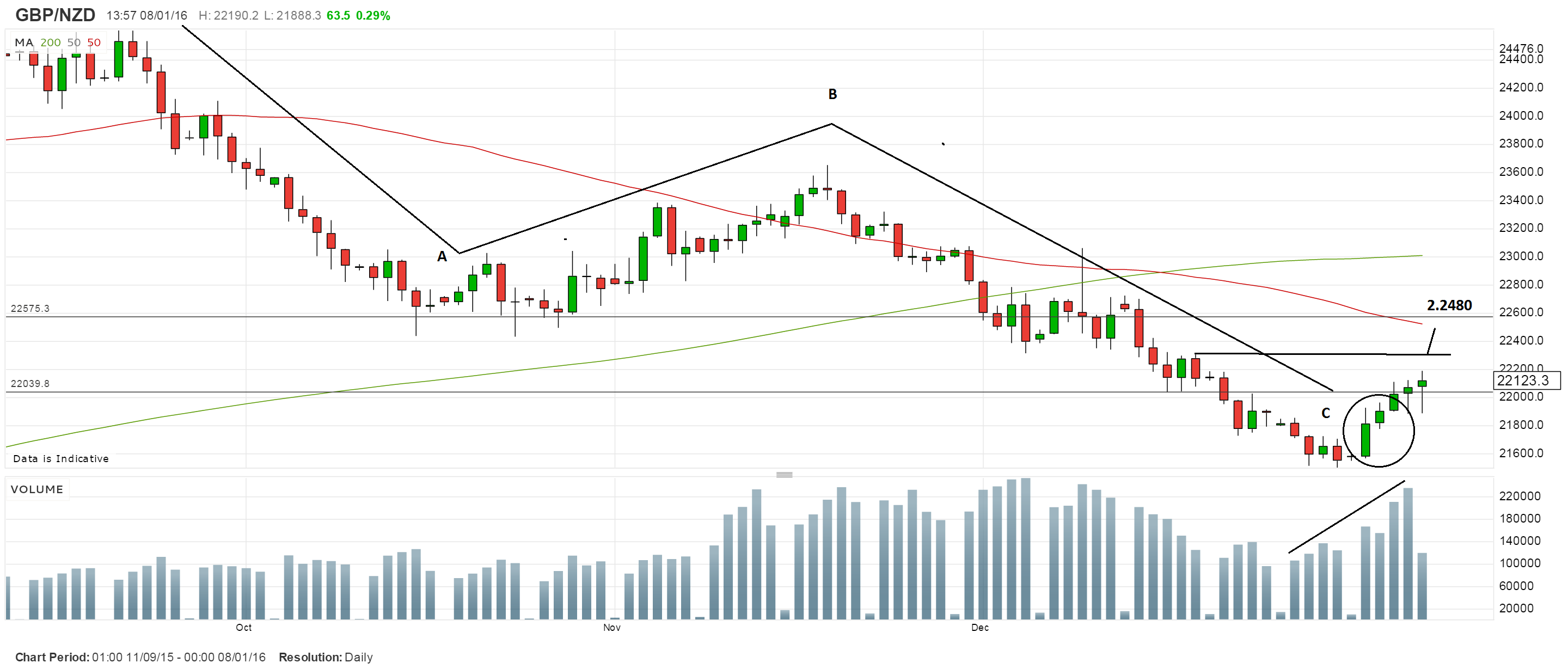Click the 22575.3 horizontal level label
The height and width of the screenshot is (669, 1568).
click(30, 309)
